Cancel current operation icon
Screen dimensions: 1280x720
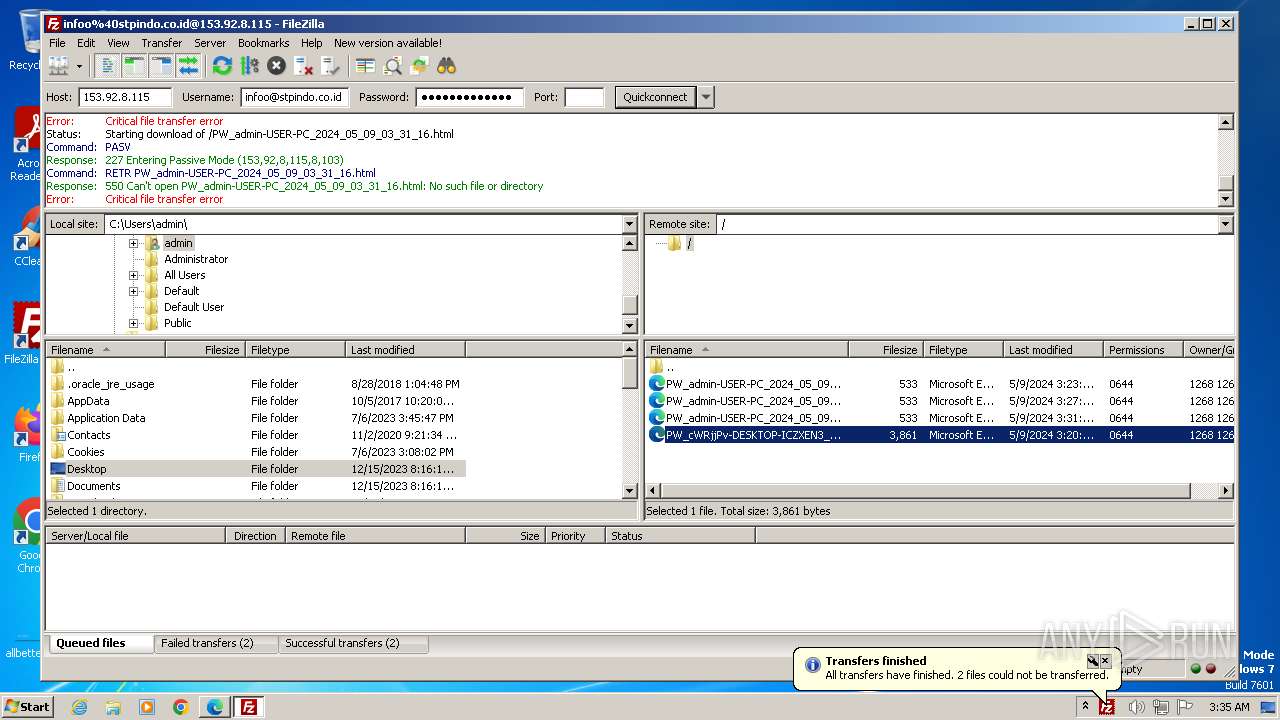[276, 66]
